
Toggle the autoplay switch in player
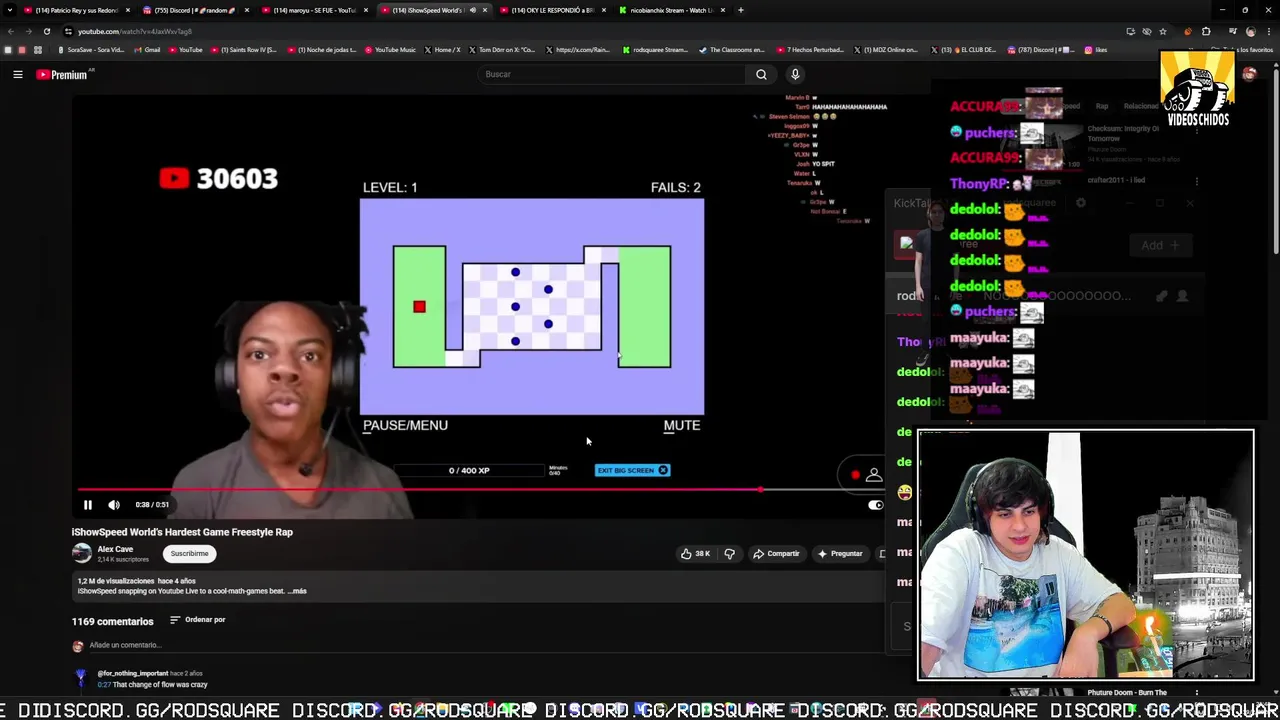(875, 505)
